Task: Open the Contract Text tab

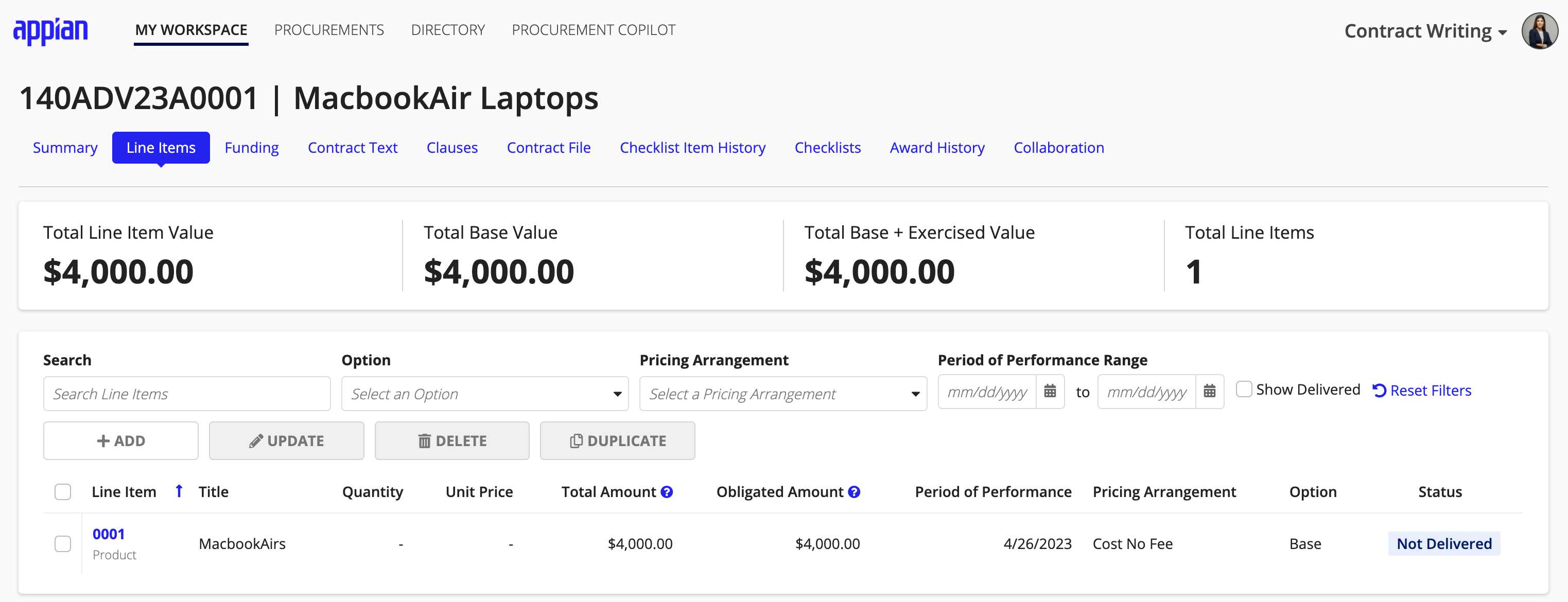Action: coord(353,148)
